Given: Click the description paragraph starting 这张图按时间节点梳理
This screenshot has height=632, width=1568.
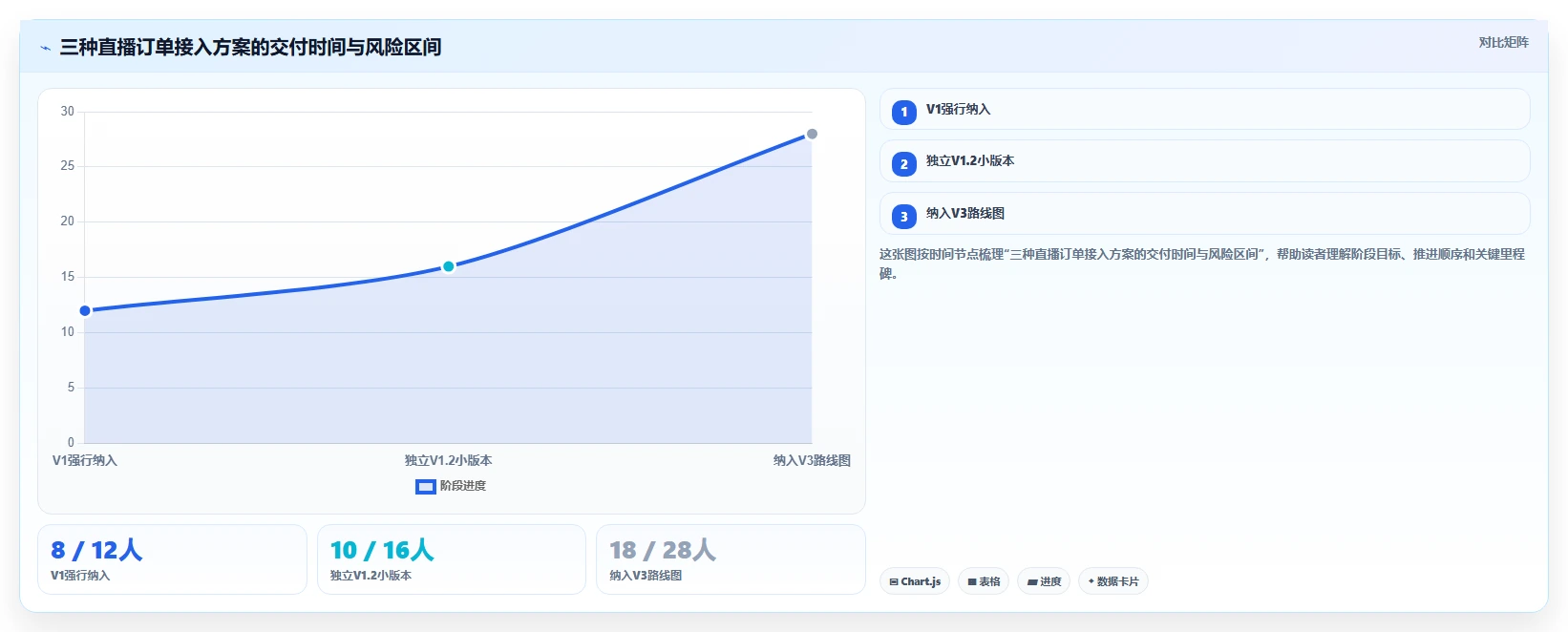Looking at the screenshot, I should pyautogui.click(x=1202, y=263).
